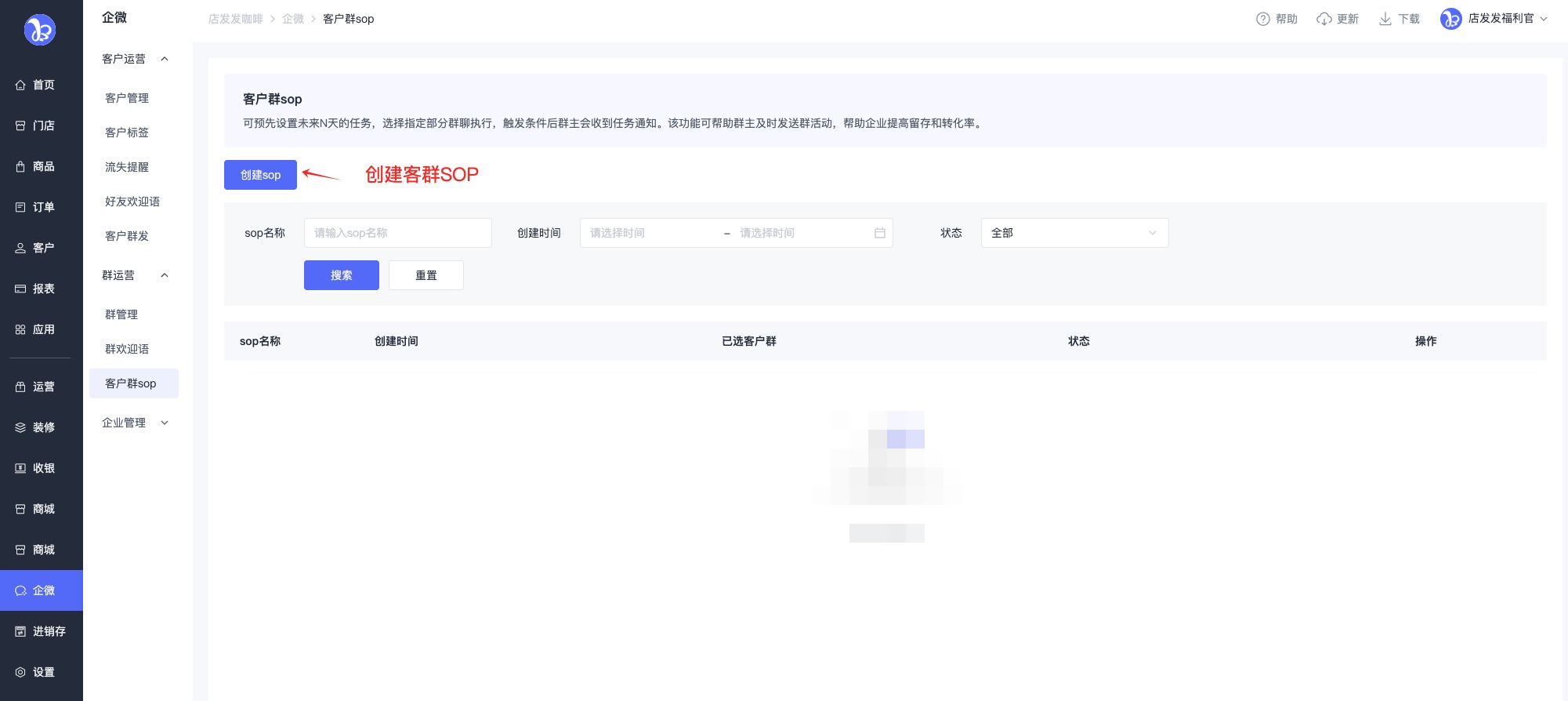The height and width of the screenshot is (701, 1568).
Task: Go to 群欢迎语 menu item
Action: 127,349
